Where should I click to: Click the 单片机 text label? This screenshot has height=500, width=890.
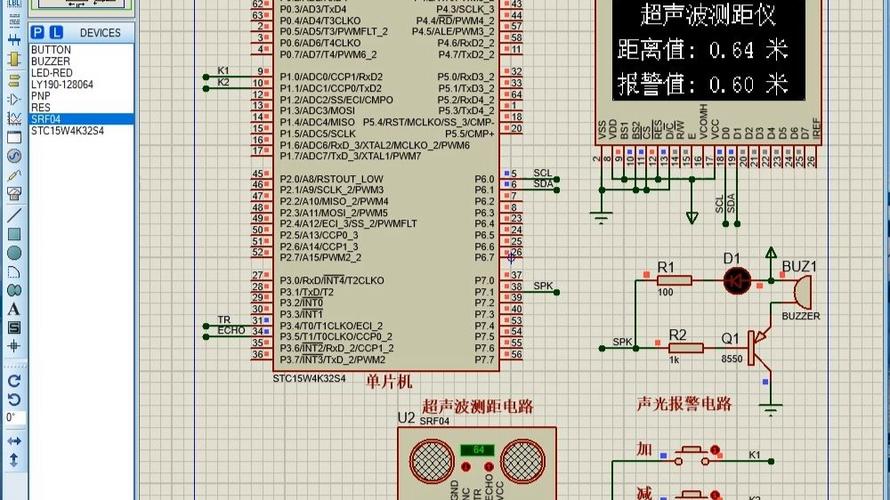388,381
